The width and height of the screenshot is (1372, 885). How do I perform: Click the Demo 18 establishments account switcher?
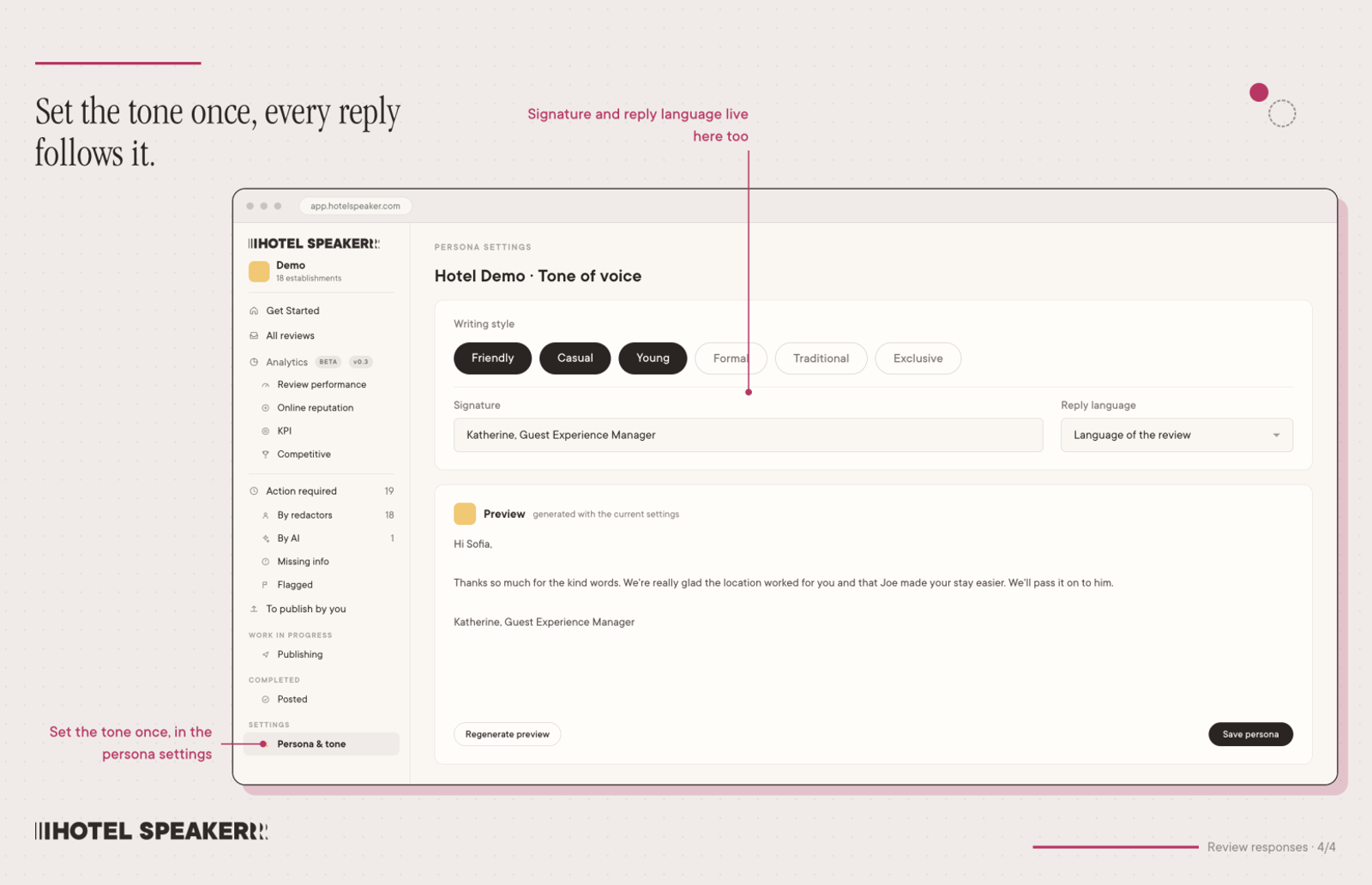pos(321,271)
